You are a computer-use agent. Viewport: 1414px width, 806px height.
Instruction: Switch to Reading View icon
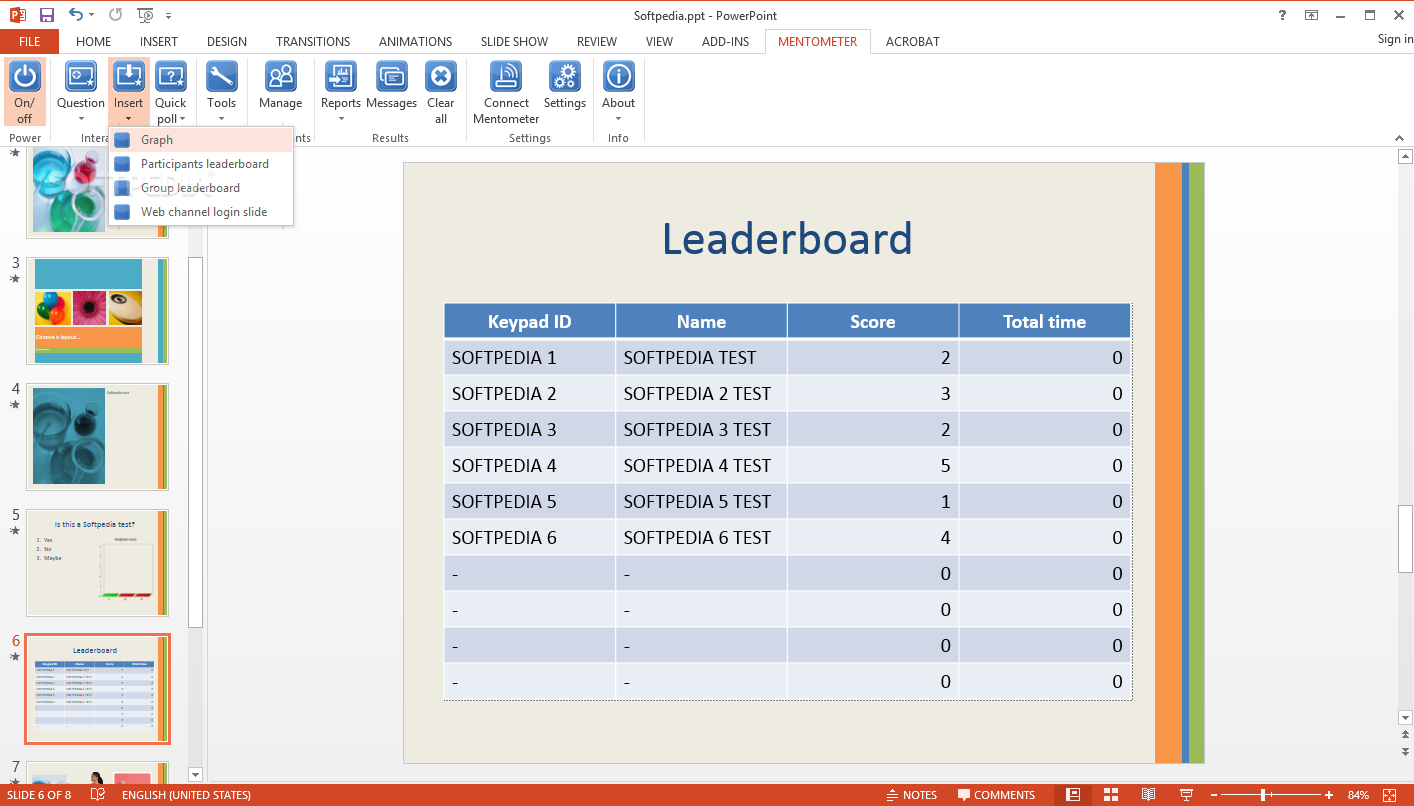coord(1148,795)
